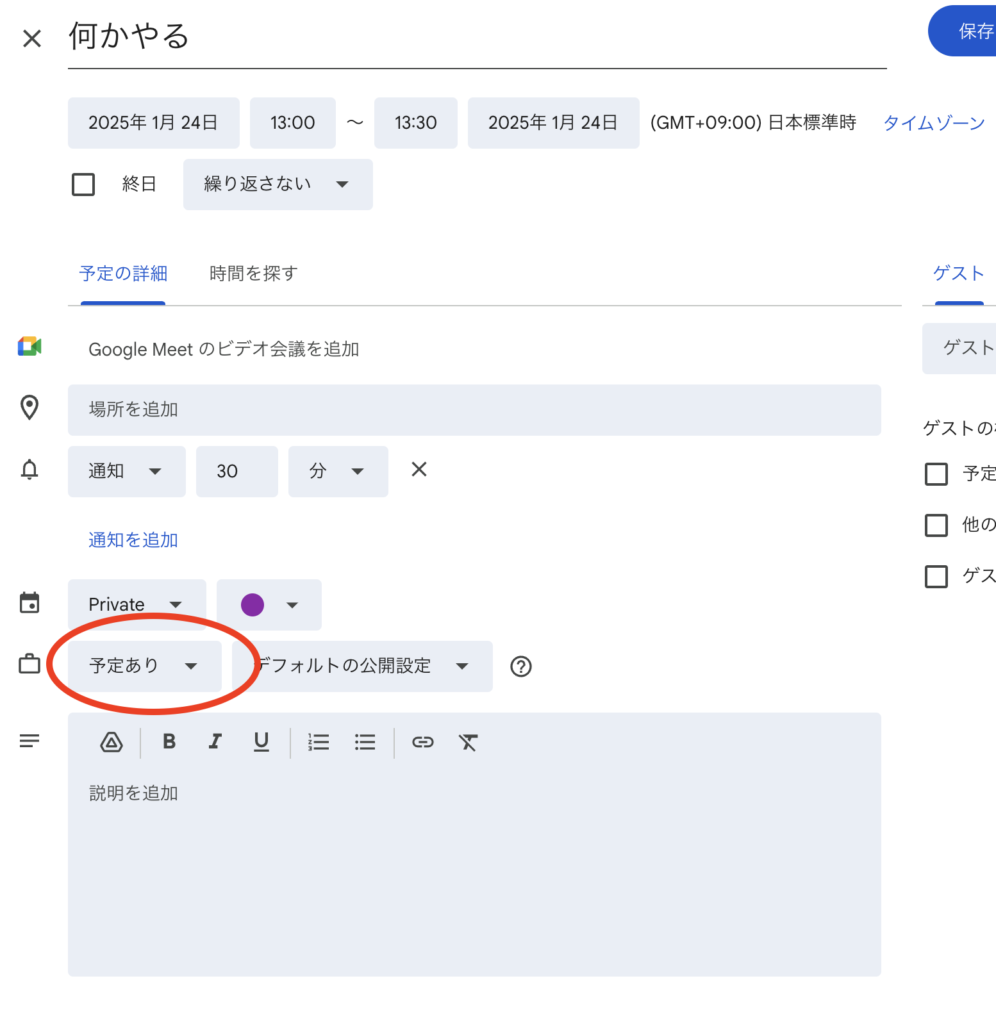996x1024 pixels.
Task: Remove the 30 分 notification
Action: pos(419,469)
